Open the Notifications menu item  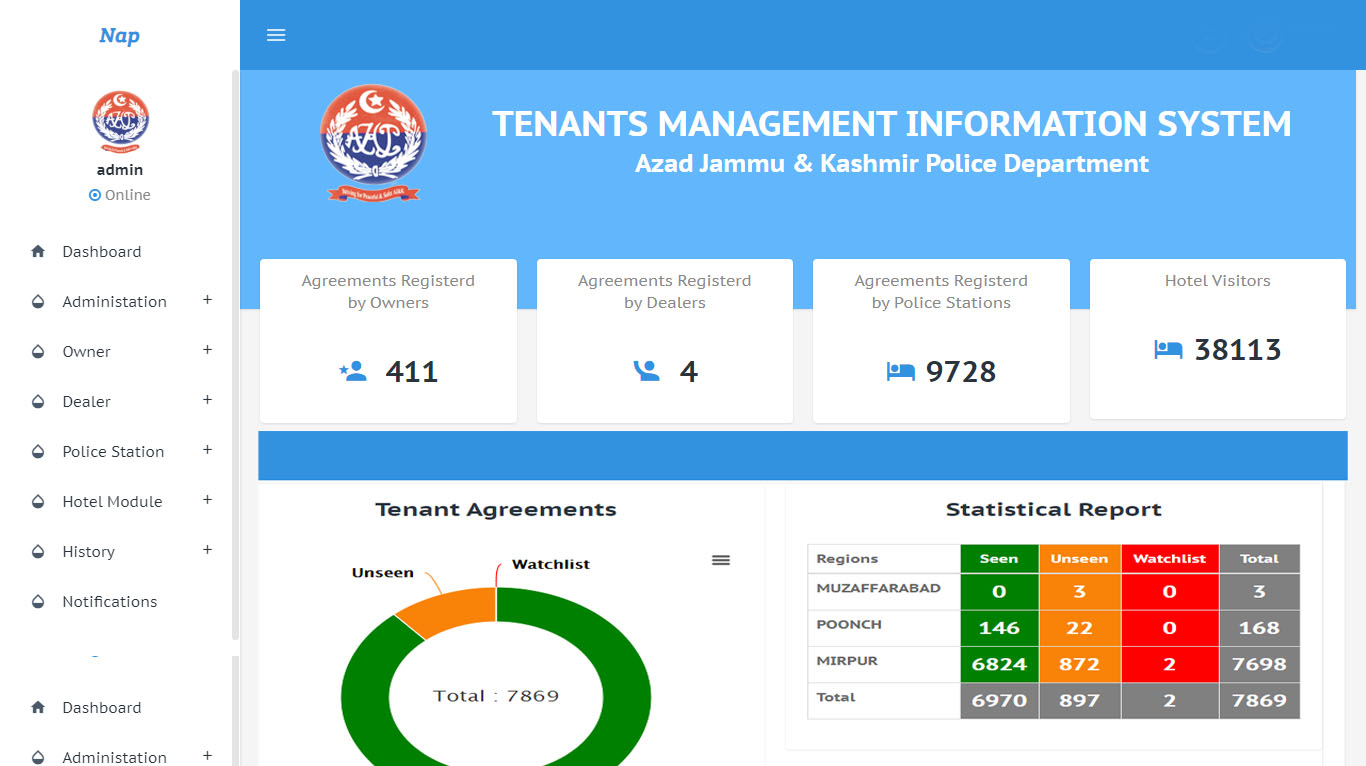point(110,602)
